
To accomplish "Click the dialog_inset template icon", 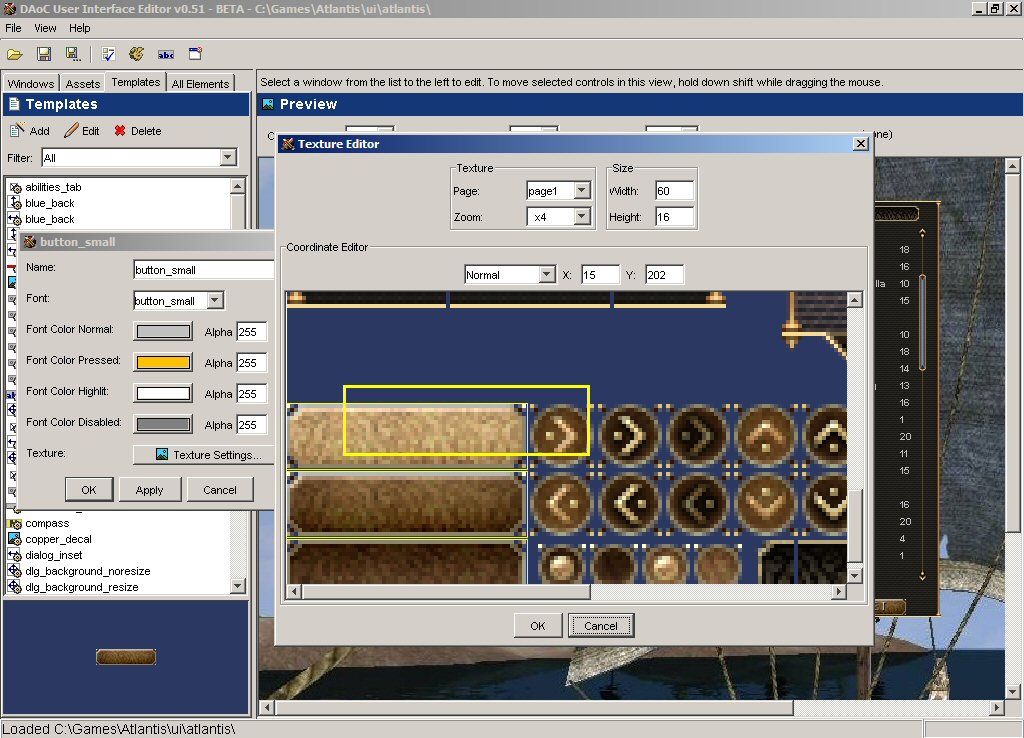I will [x=14, y=555].
